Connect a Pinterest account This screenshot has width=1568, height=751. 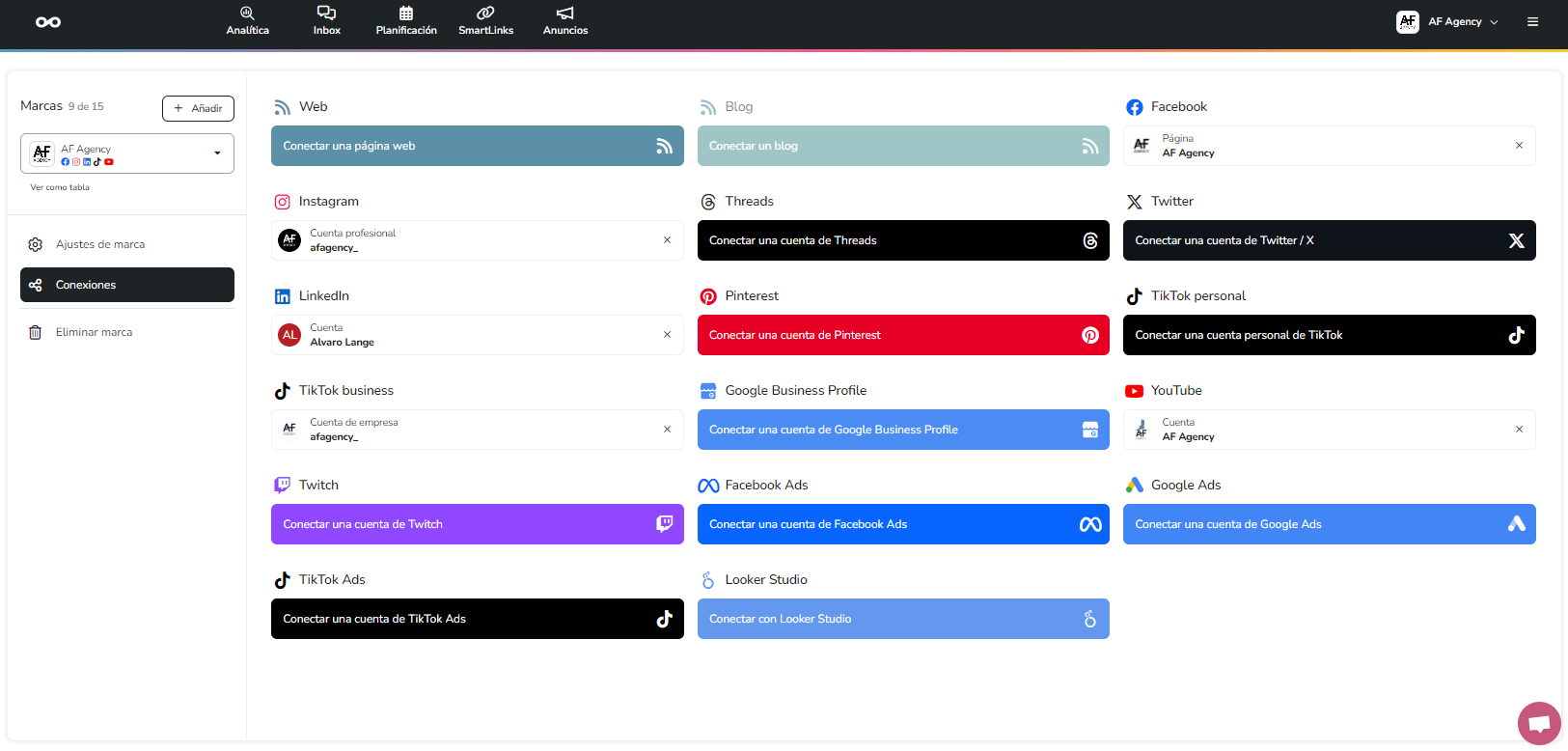(x=903, y=335)
